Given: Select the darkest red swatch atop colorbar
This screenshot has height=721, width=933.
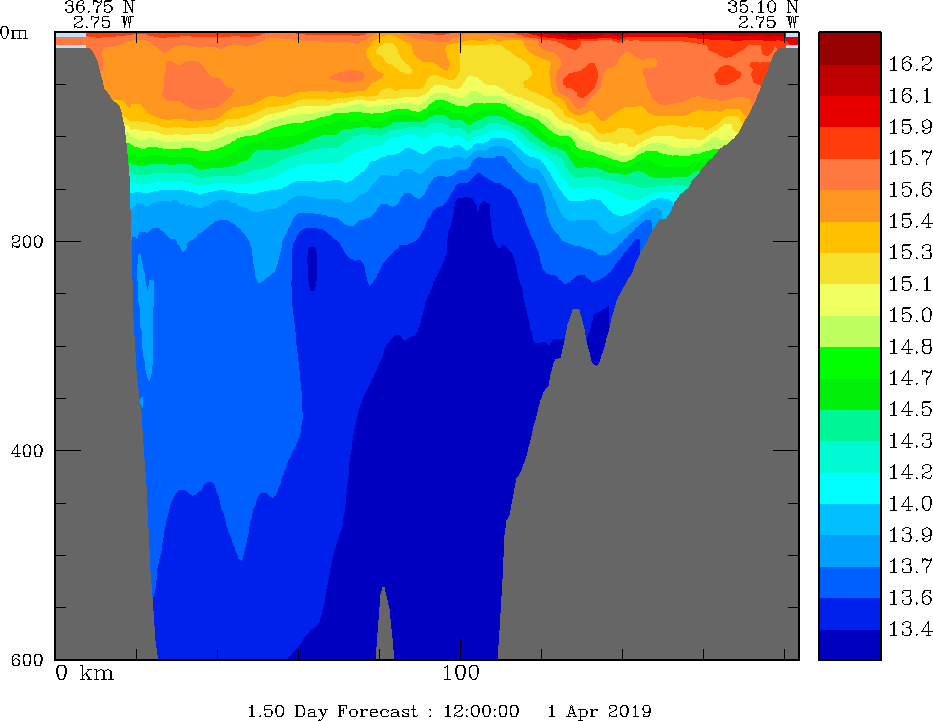Looking at the screenshot, I should pyautogui.click(x=849, y=48).
